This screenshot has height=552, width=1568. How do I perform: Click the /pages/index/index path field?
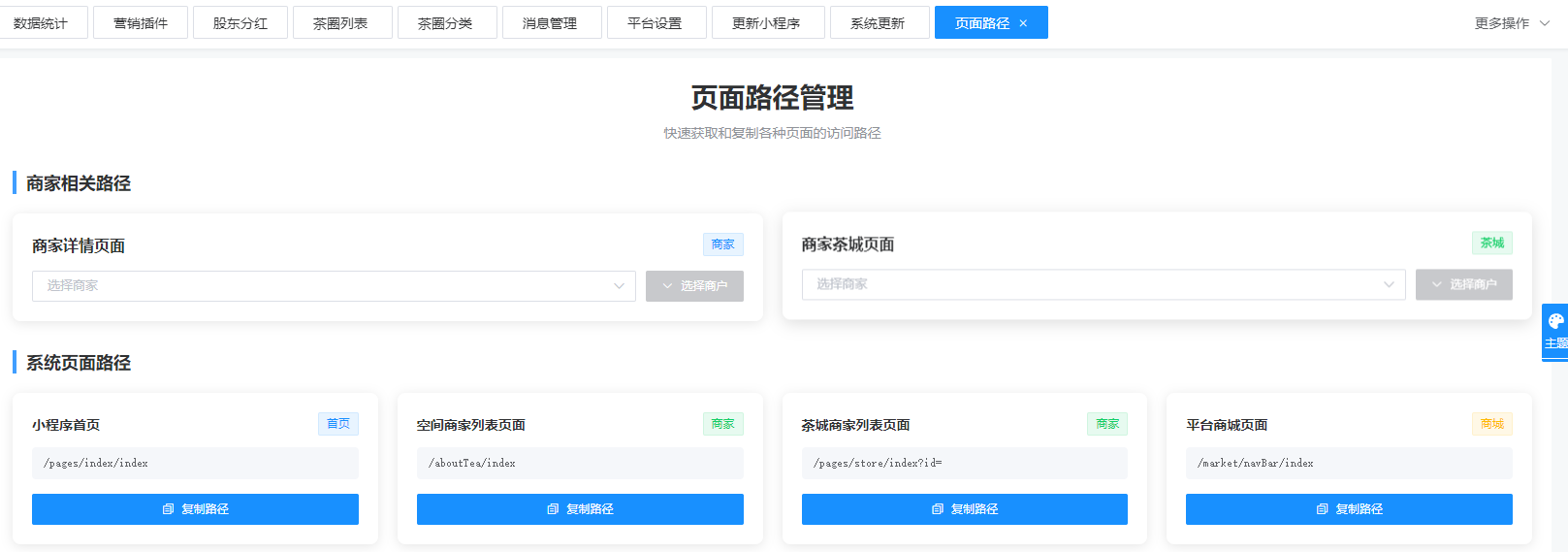(195, 464)
